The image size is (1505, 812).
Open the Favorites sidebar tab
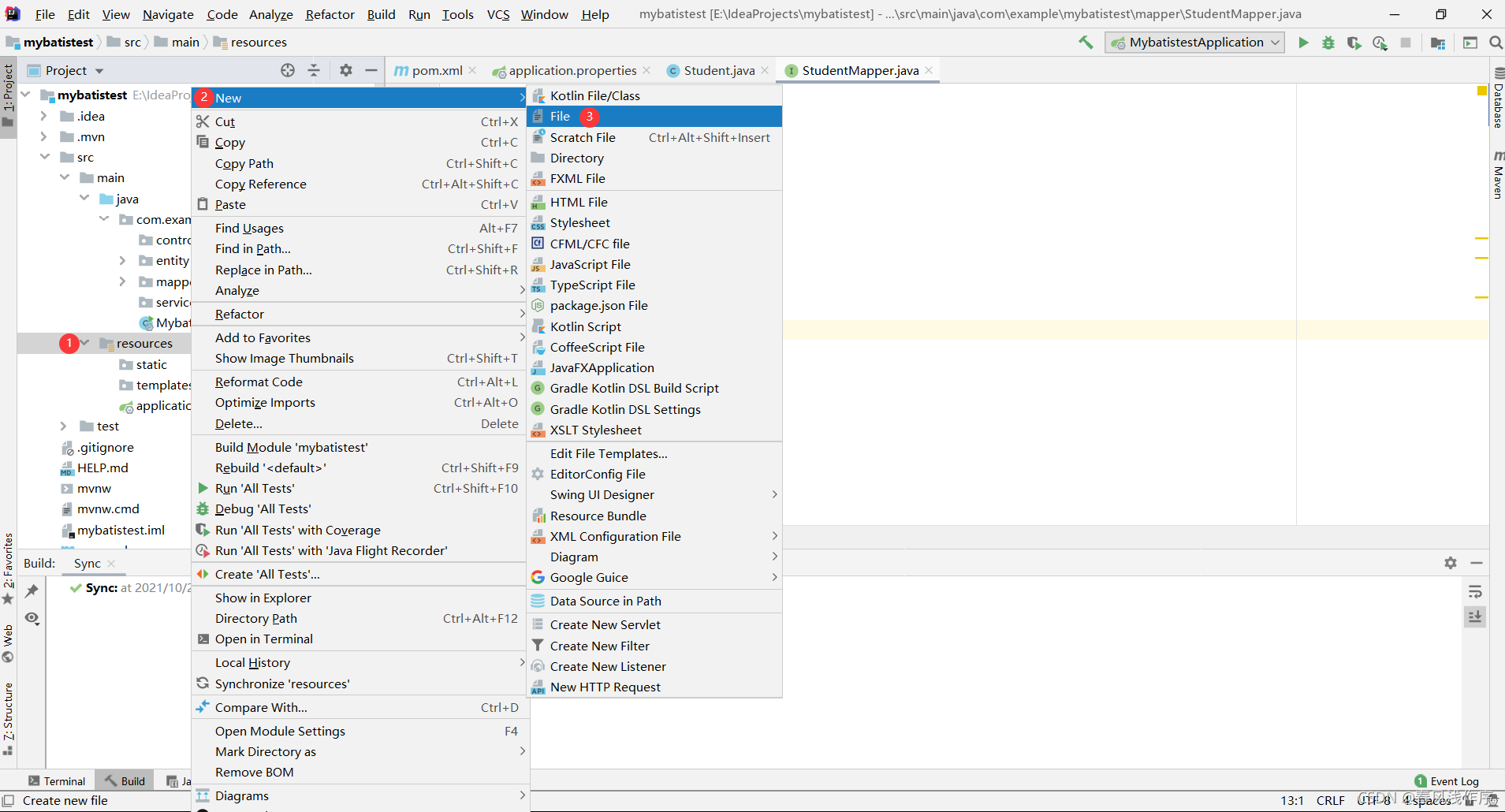8,569
